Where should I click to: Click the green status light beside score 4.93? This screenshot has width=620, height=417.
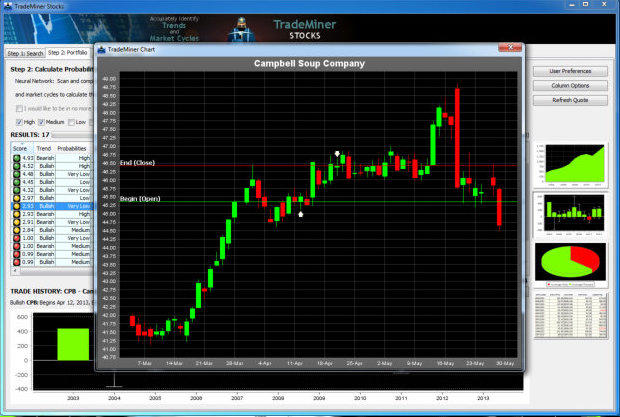(17, 158)
